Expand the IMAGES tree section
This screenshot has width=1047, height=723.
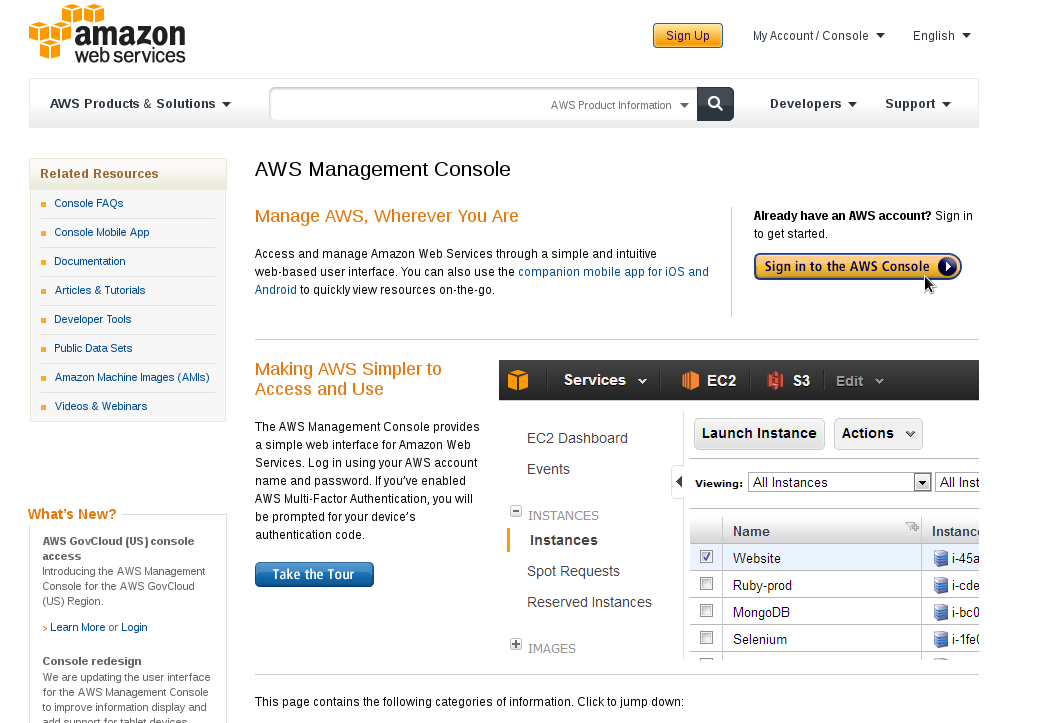(x=516, y=645)
